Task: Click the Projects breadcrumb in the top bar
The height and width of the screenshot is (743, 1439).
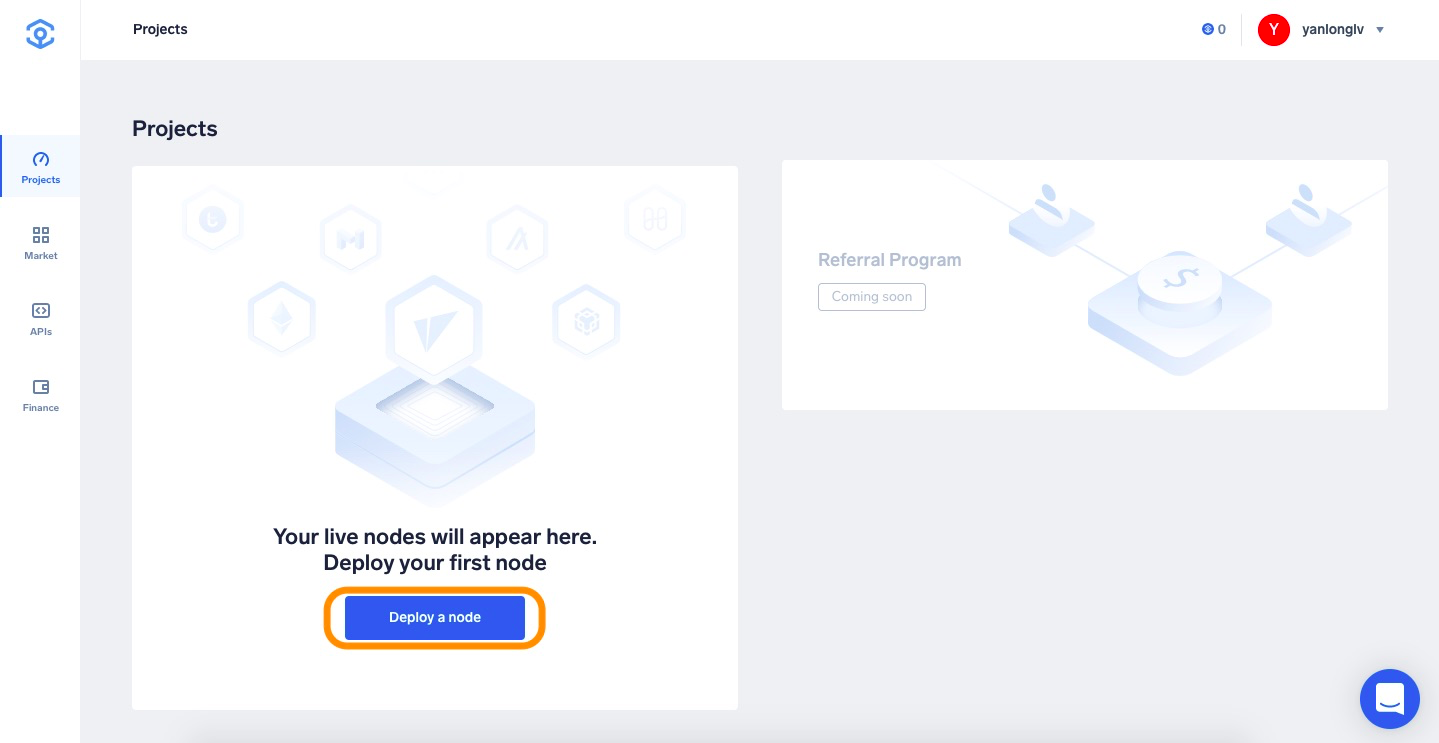Action: click(x=160, y=29)
